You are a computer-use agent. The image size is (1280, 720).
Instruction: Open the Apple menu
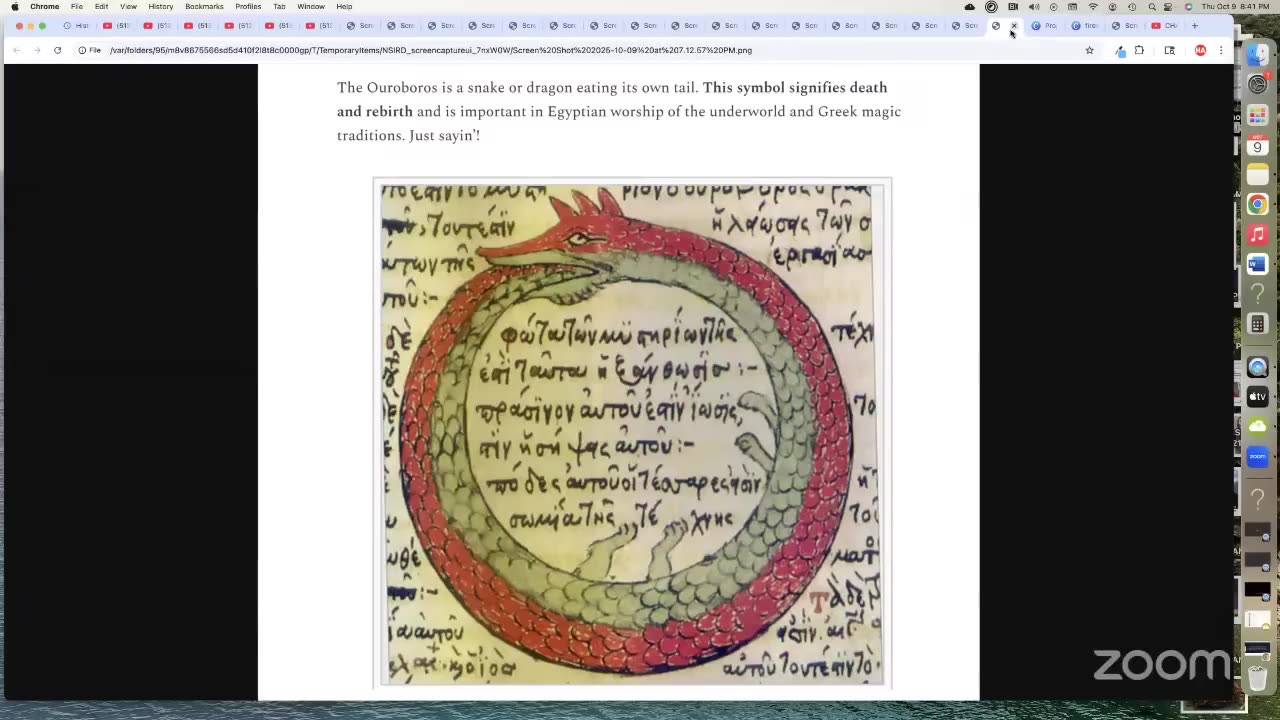[14, 6]
